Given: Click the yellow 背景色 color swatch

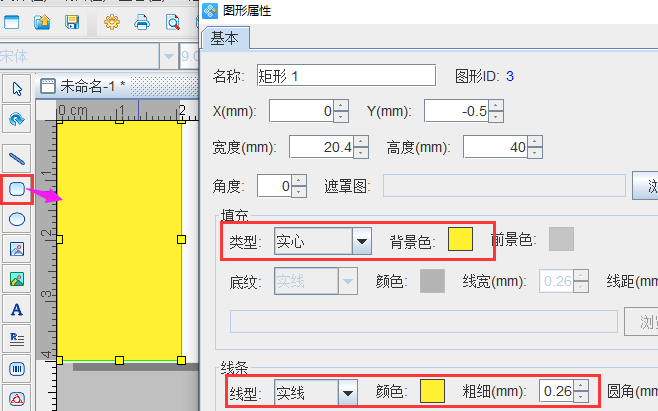Looking at the screenshot, I should click(460, 240).
